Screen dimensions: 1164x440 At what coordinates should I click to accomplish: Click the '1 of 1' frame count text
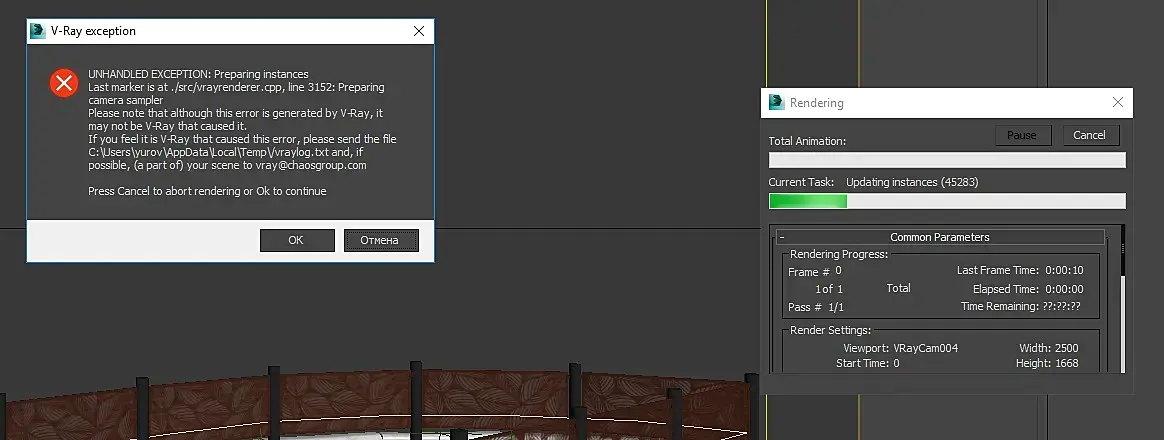click(x=829, y=289)
